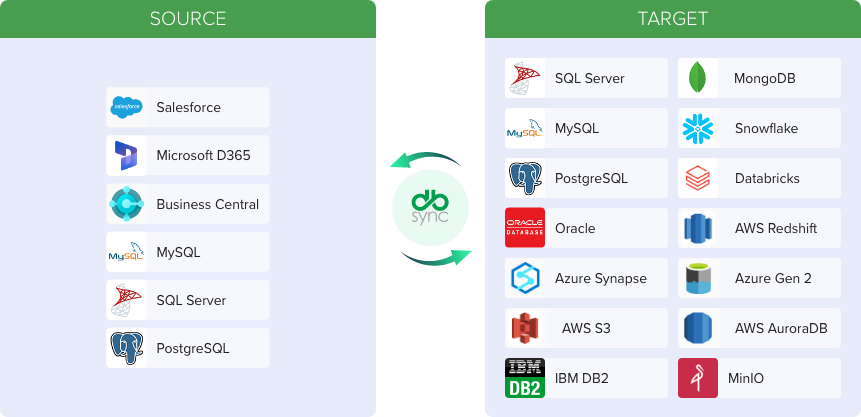Click the AWS AuroraDB blue icon
Image resolution: width=861 pixels, height=417 pixels.
coord(697,328)
